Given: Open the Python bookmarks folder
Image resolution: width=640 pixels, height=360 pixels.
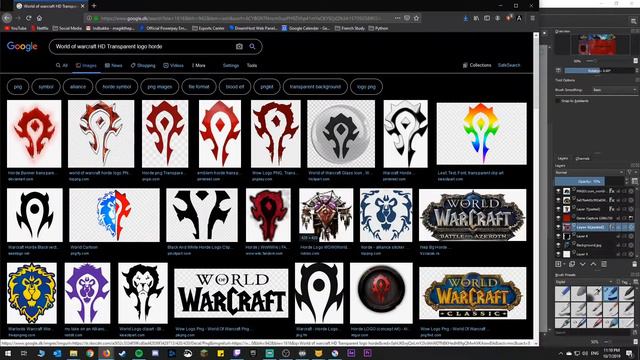Looking at the screenshot, I should [378, 28].
